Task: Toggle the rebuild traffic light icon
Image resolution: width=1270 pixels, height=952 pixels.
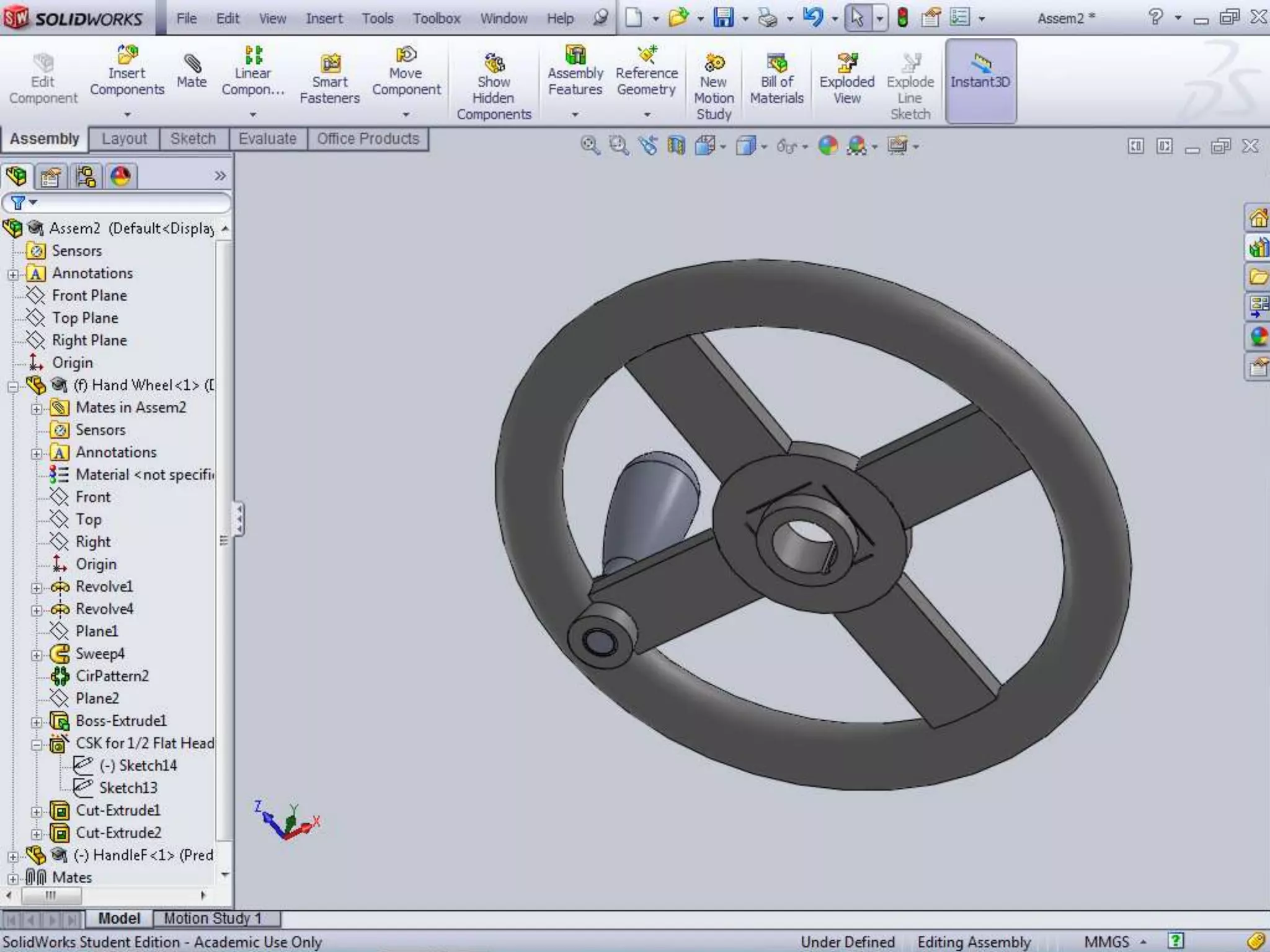Action: (903, 17)
